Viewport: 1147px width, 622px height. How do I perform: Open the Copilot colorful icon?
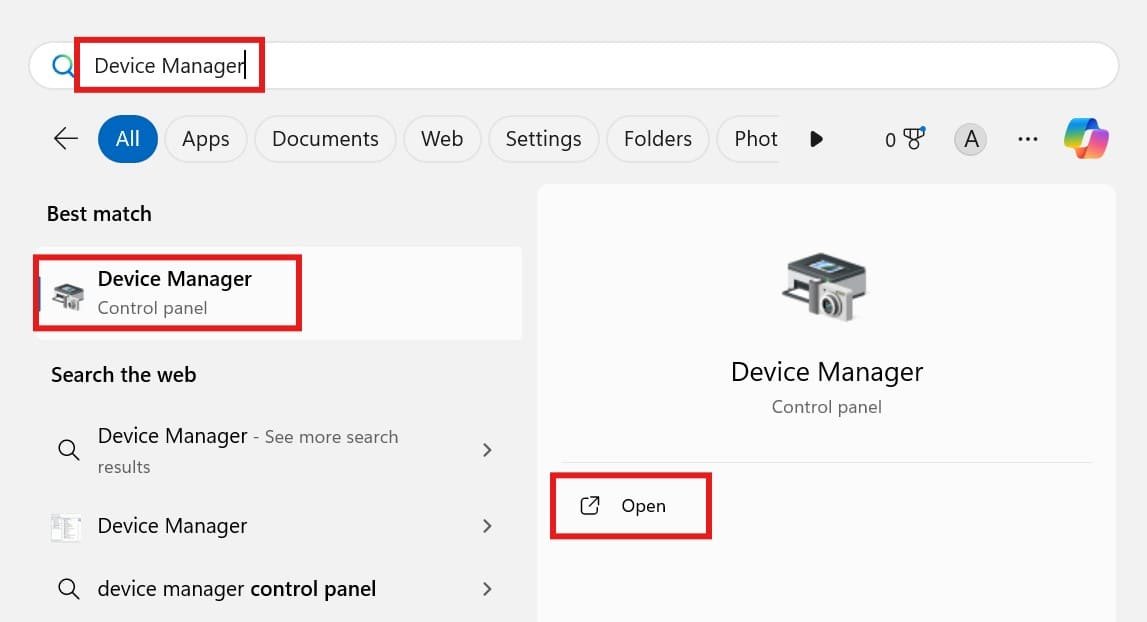(1085, 139)
